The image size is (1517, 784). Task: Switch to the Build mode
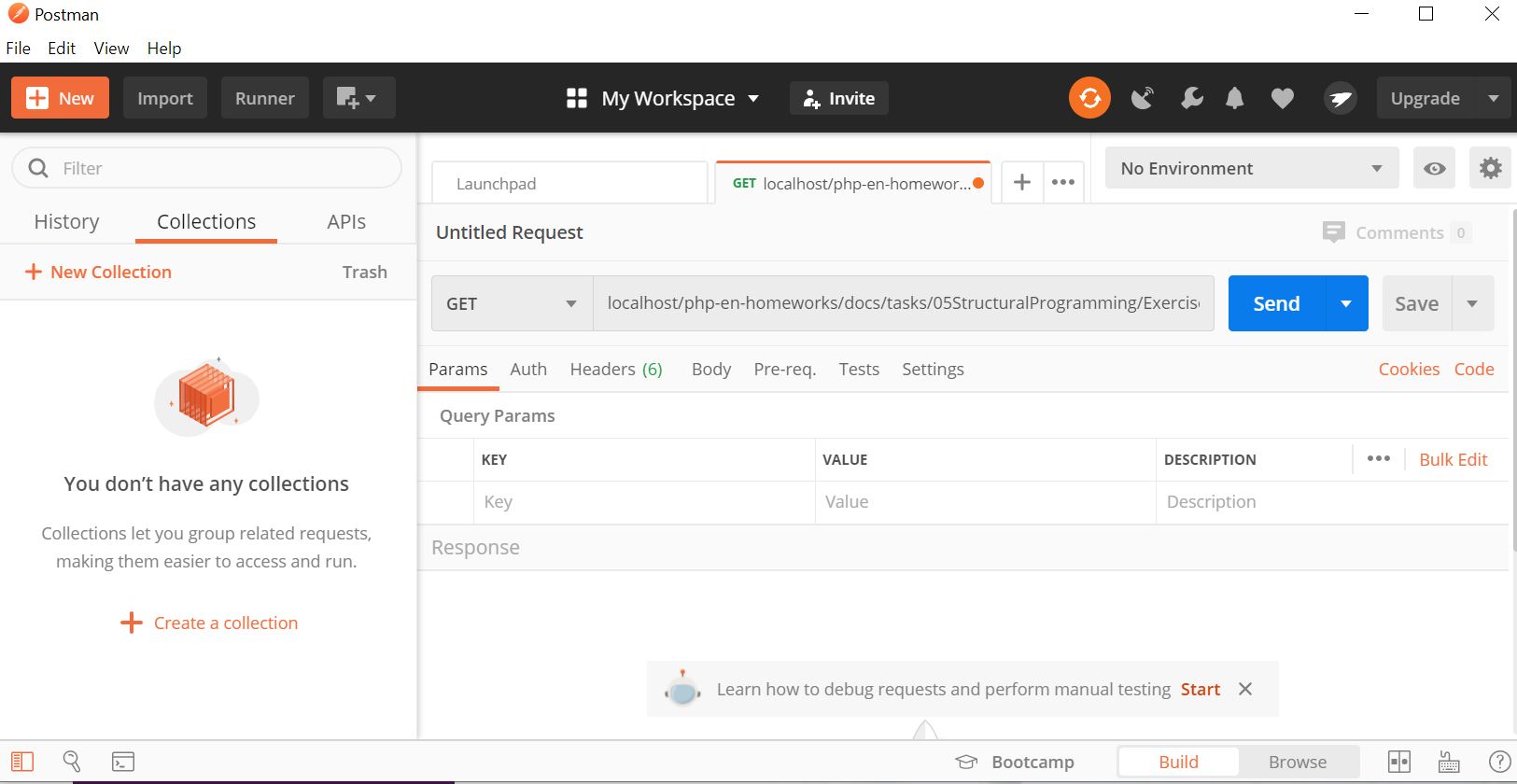[x=1178, y=762]
